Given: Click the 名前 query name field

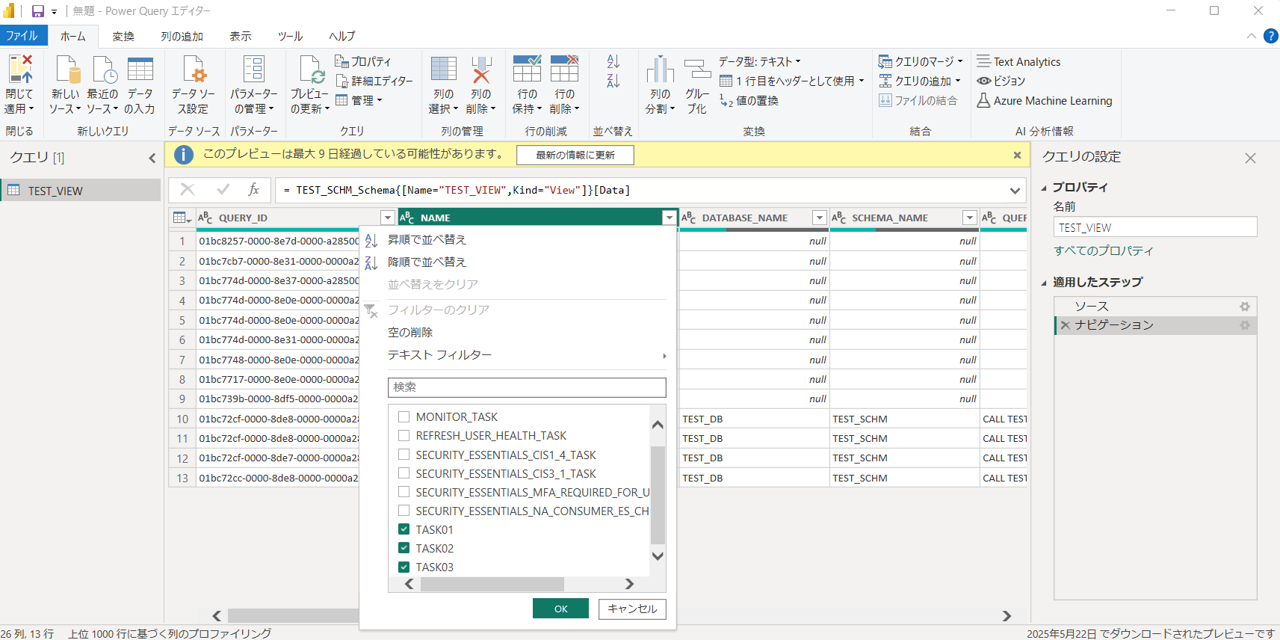Looking at the screenshot, I should coord(1155,228).
